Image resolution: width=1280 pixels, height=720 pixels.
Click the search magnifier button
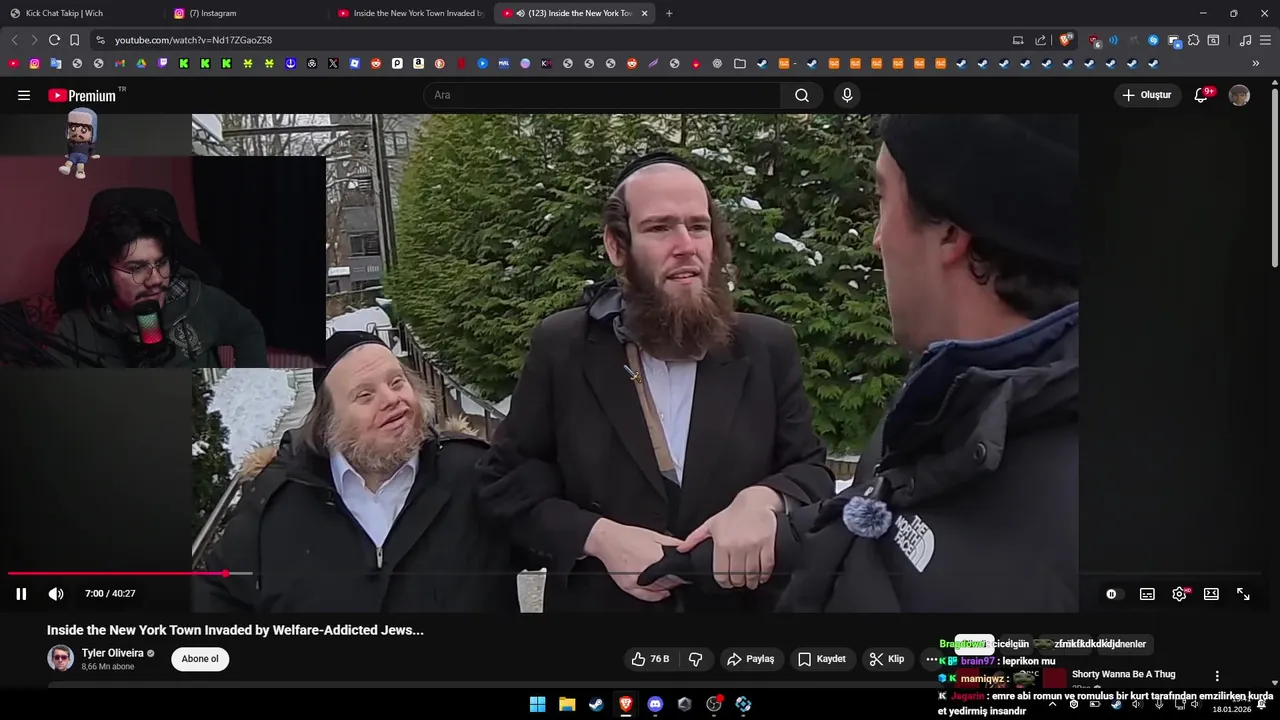click(x=802, y=95)
